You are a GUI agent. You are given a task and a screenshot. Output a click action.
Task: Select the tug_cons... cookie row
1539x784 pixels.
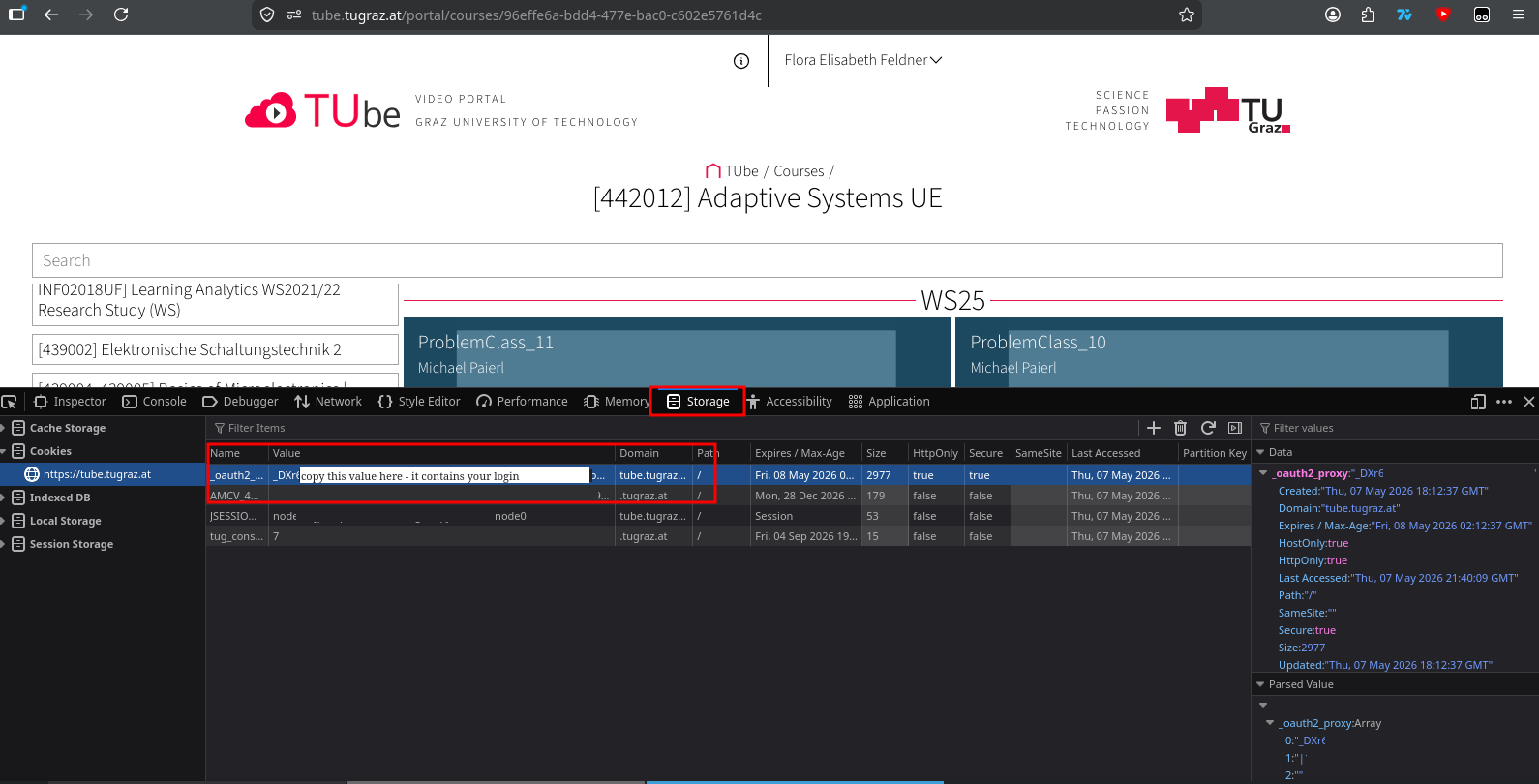728,536
